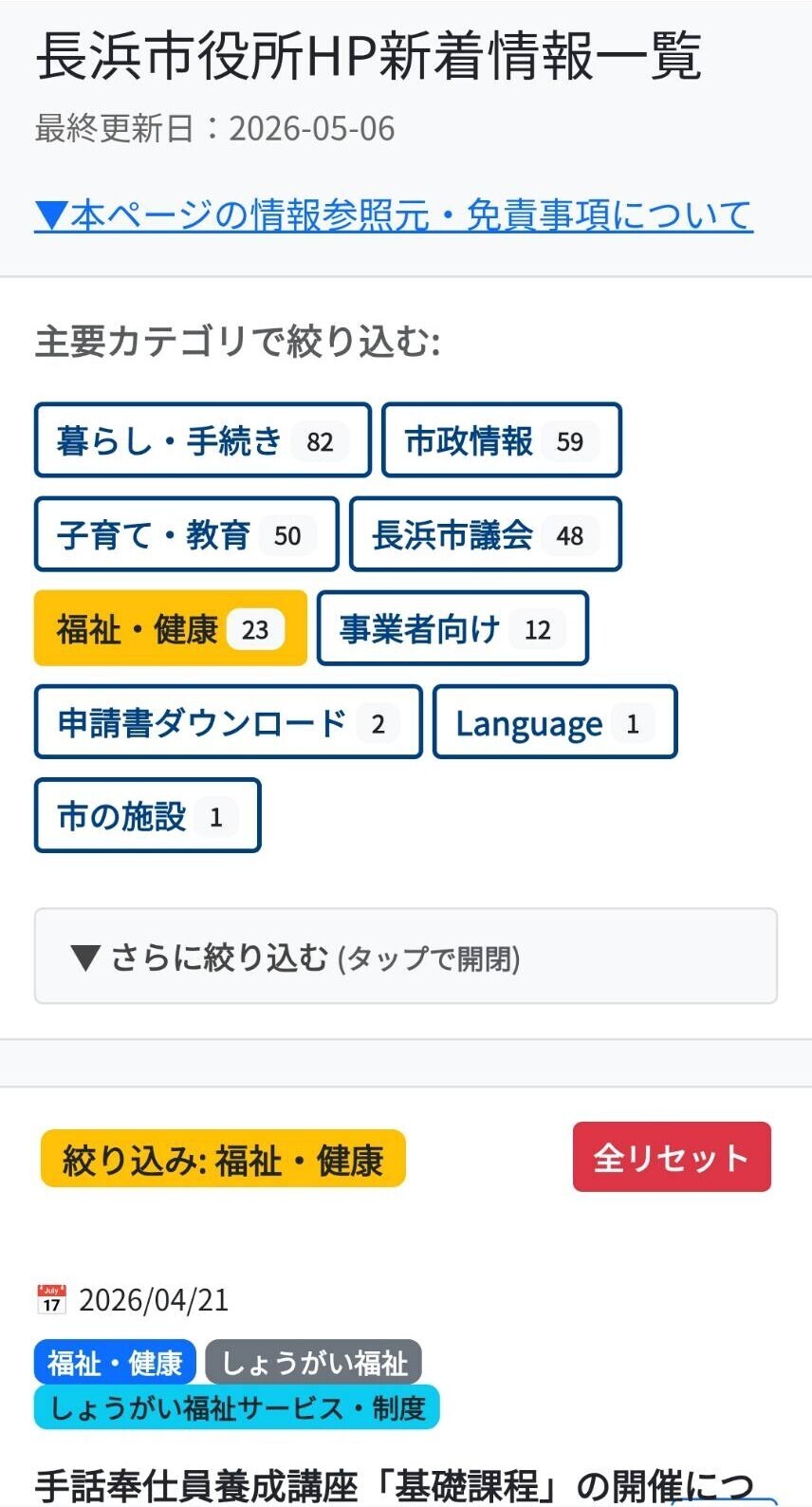
Task: Choose the Language category filter
Action: [555, 722]
